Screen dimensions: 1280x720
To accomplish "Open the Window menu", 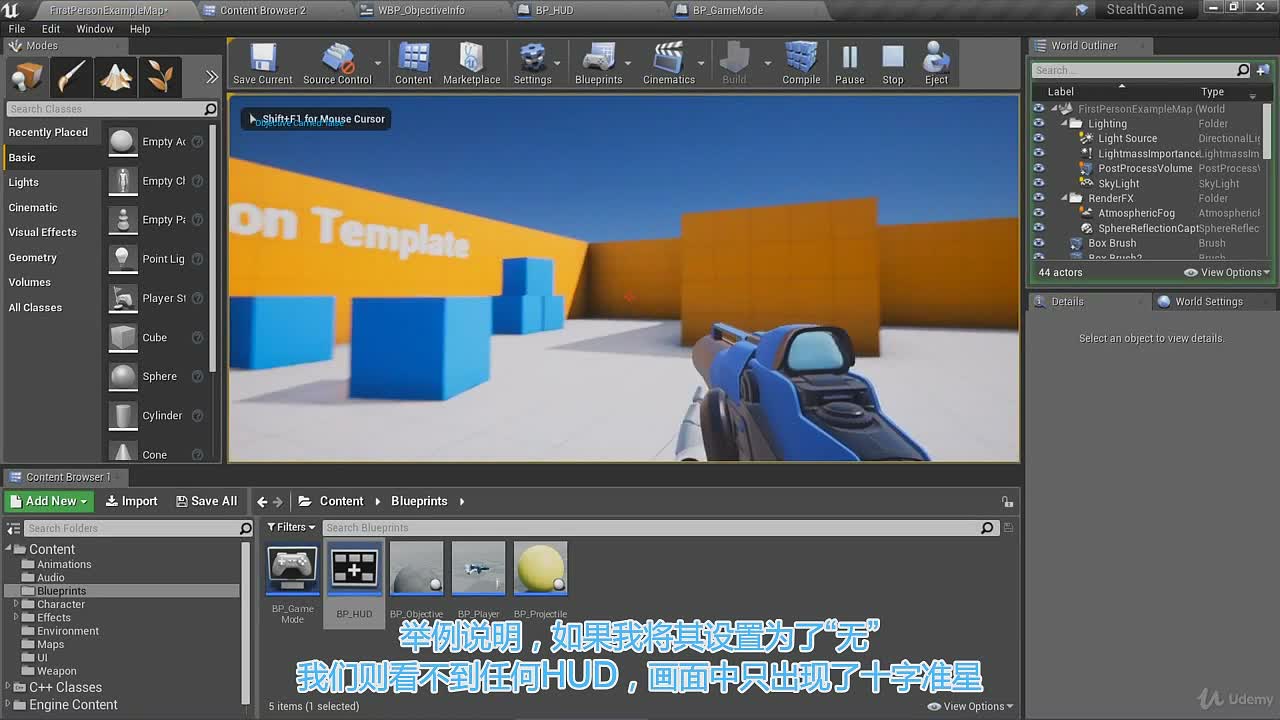I will pos(95,29).
